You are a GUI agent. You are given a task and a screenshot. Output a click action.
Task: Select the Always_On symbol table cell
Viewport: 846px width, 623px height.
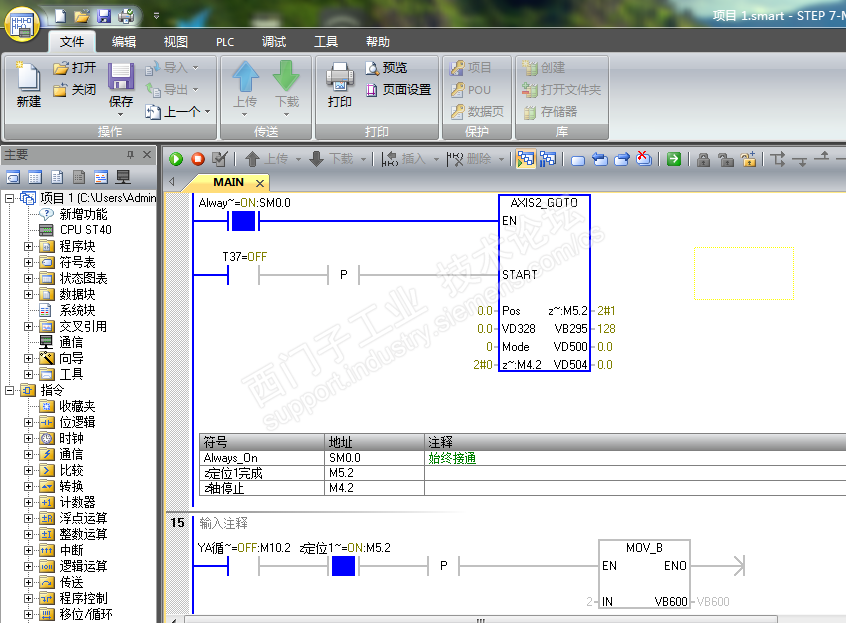click(x=262, y=458)
